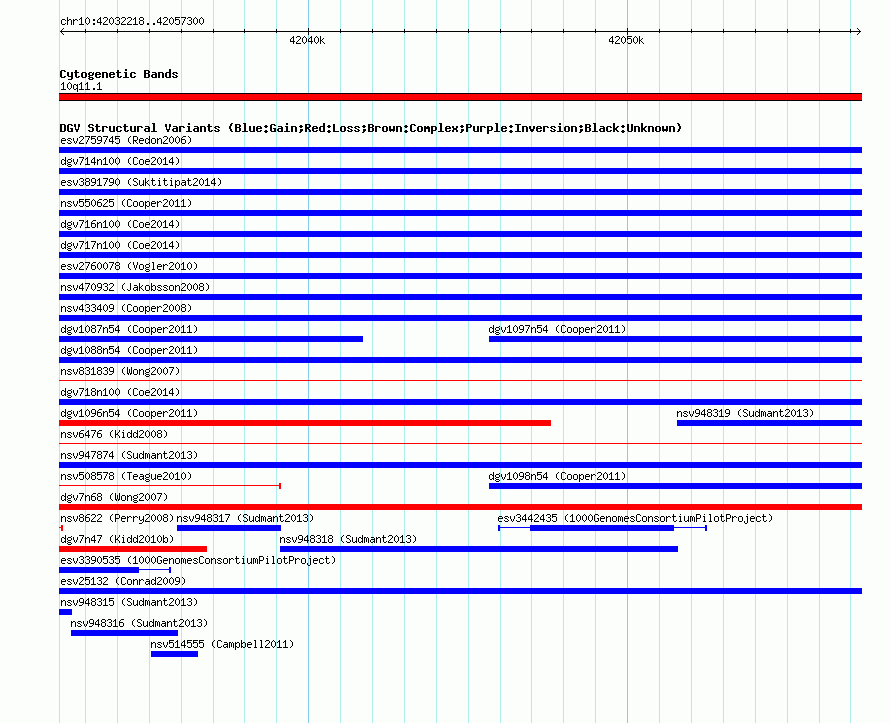Viewport: 890px width, 723px height.
Task: Click the blue nsv948316 gain bar
Action: click(x=124, y=633)
